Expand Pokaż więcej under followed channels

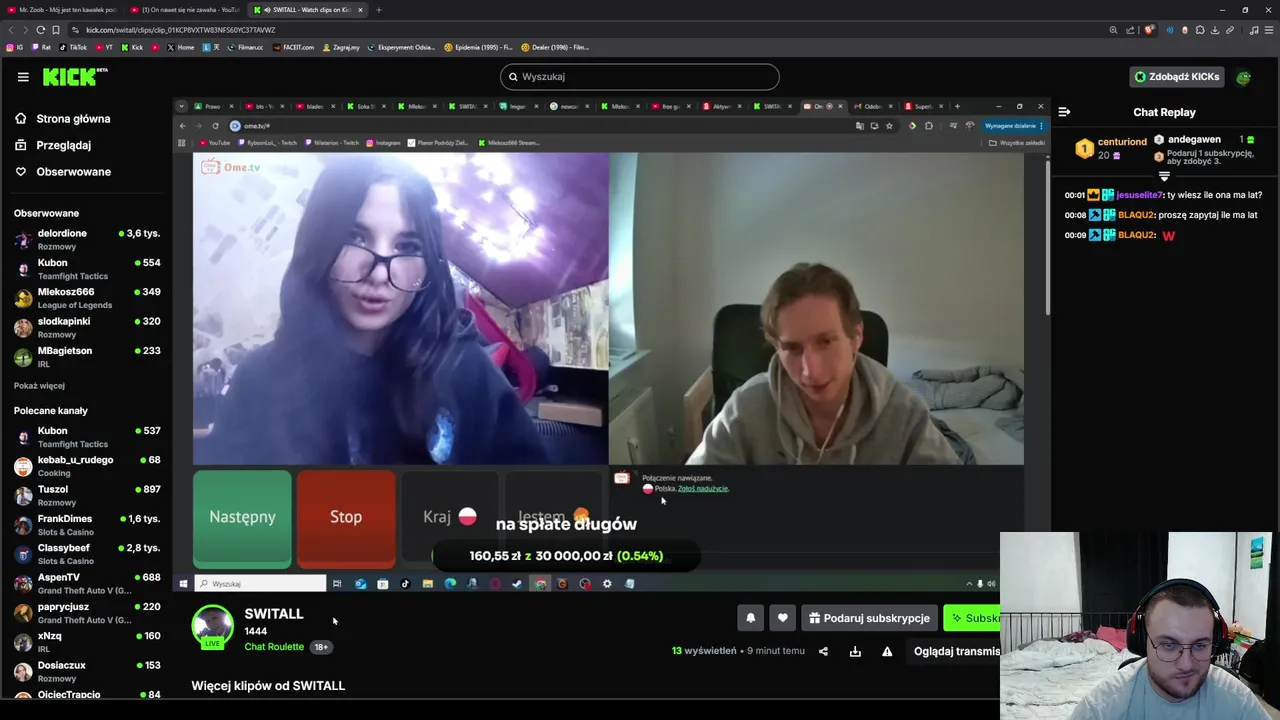coord(39,386)
